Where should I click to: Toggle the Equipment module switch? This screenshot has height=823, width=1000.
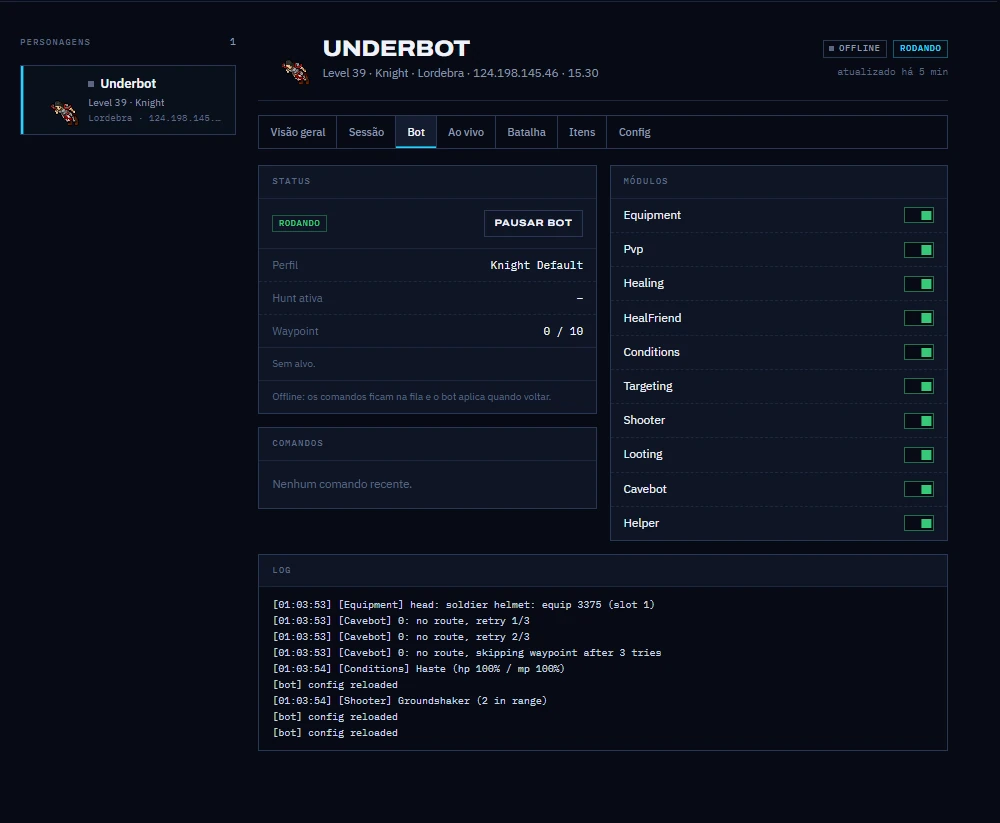pyautogui.click(x=919, y=216)
